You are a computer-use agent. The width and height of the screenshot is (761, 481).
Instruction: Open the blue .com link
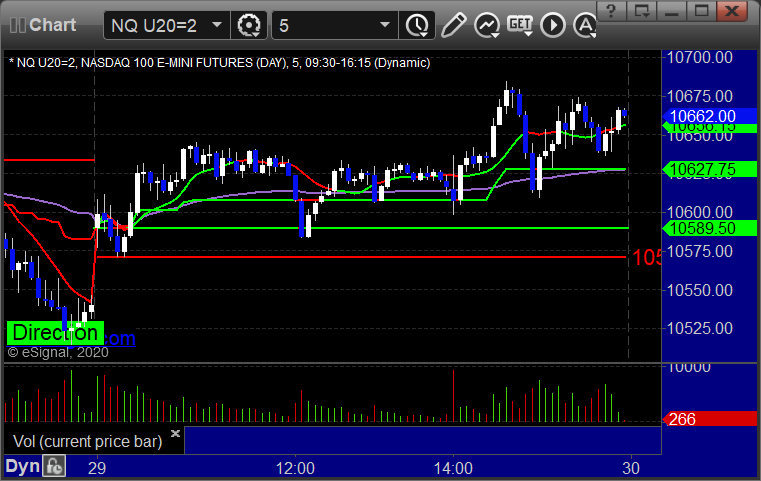point(119,338)
